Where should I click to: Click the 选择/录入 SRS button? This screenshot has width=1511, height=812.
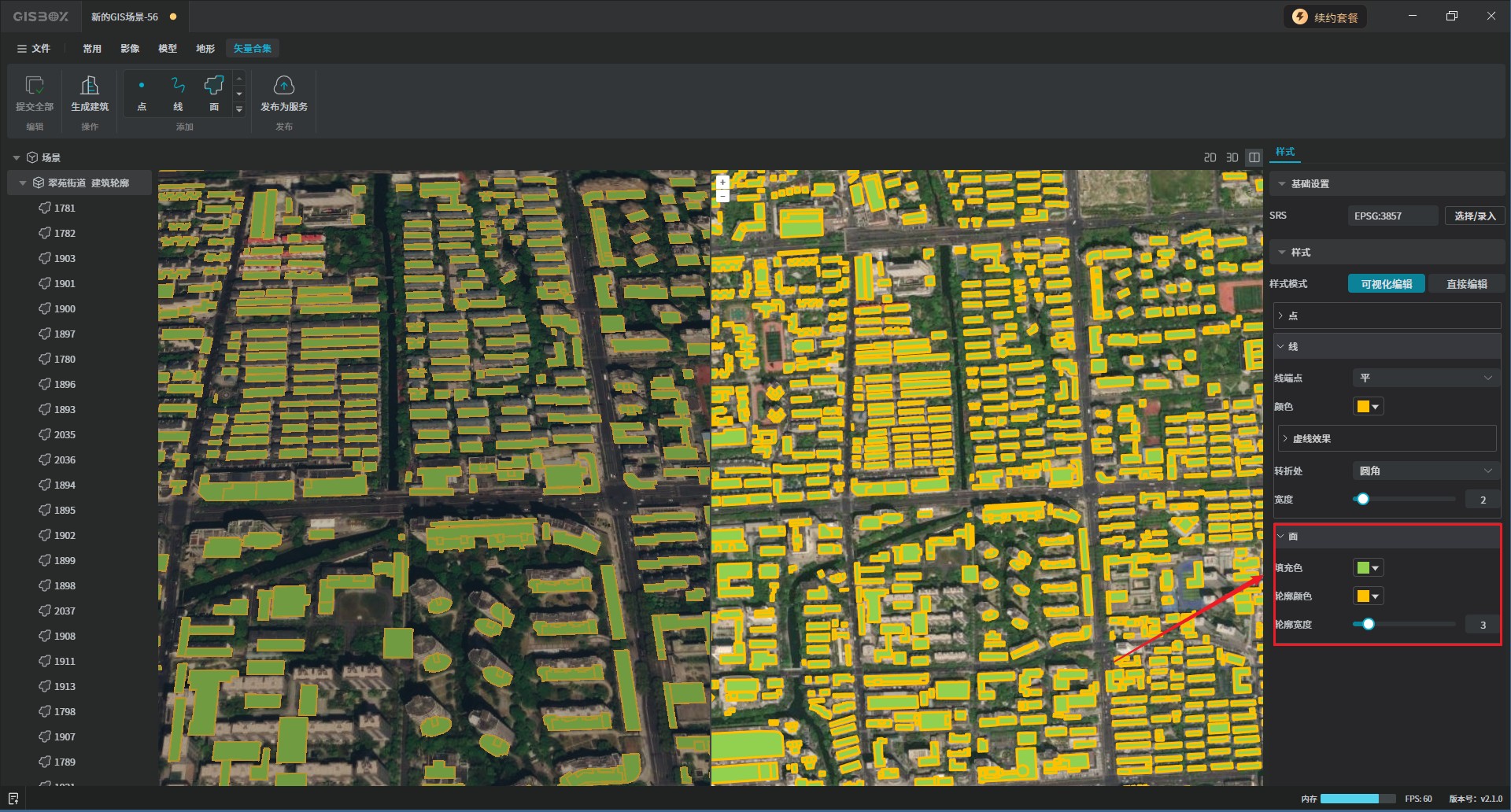click(x=1474, y=216)
